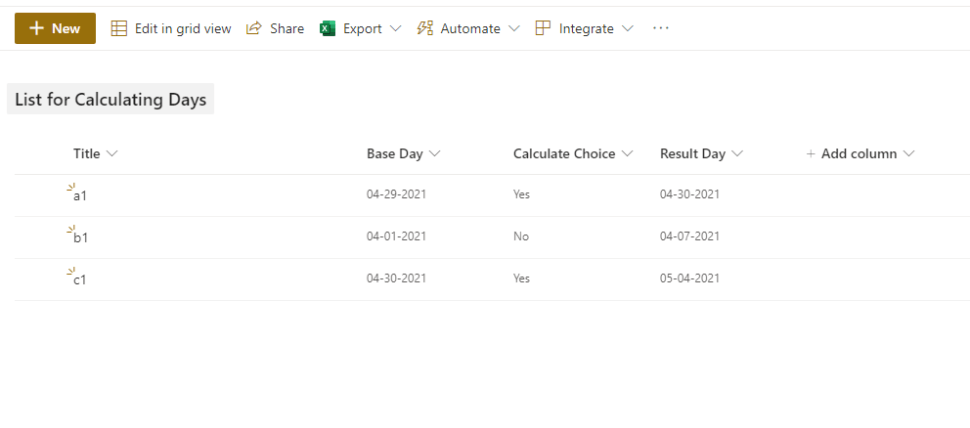Click the Integrate icon
970x428 pixels.
(543, 28)
